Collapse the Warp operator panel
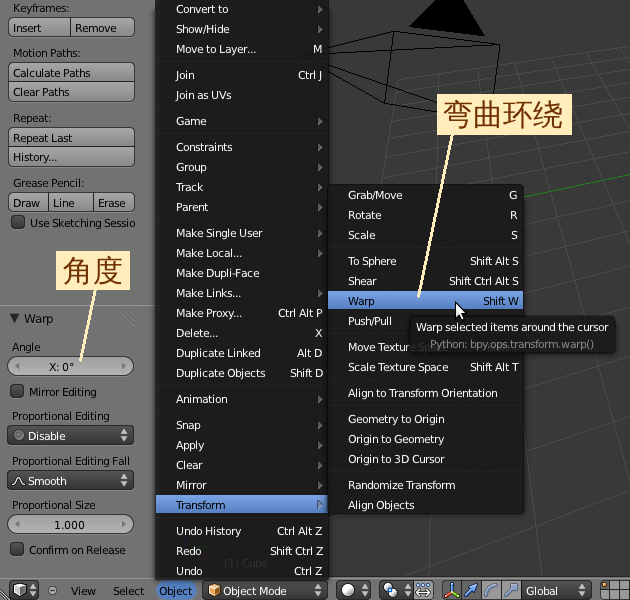The width and height of the screenshot is (630, 600). tap(14, 318)
